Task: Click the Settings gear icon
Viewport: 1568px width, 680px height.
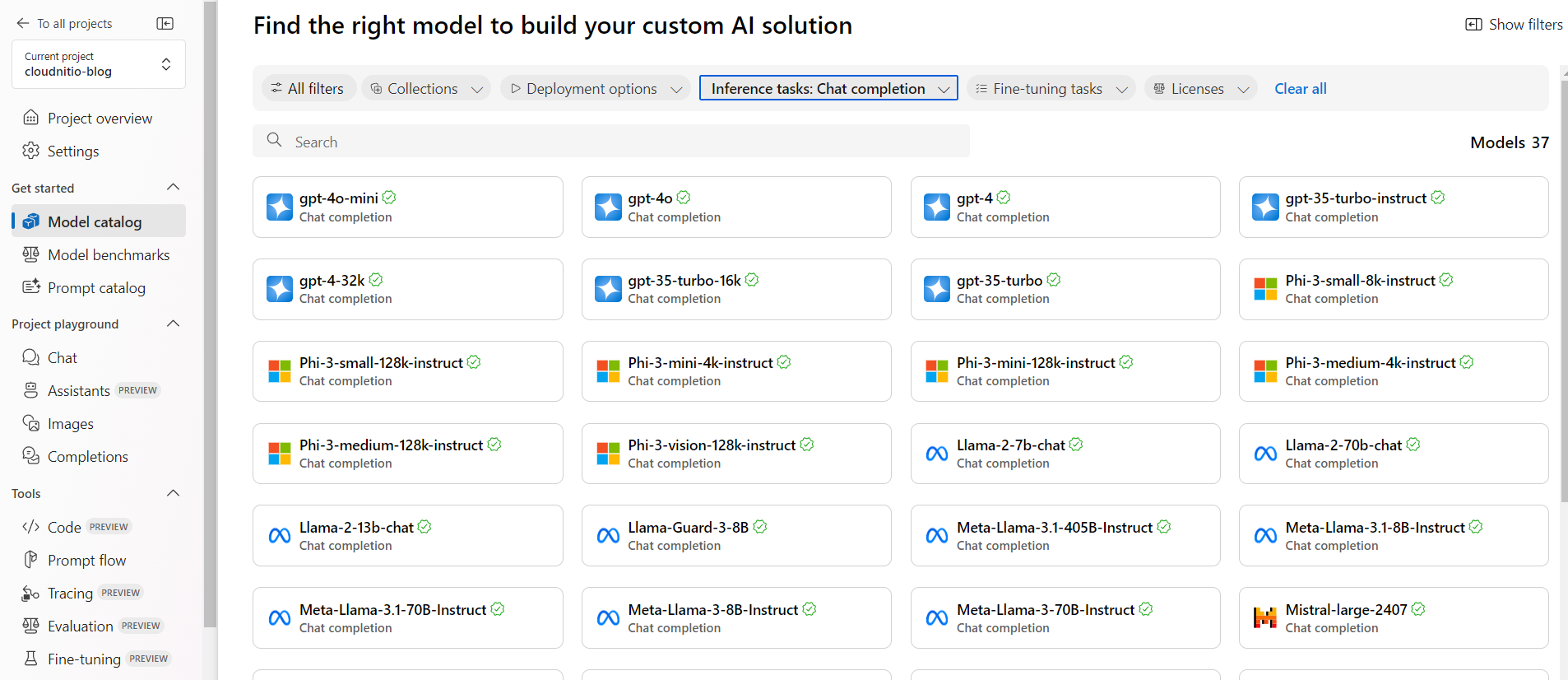Action: pyautogui.click(x=30, y=151)
